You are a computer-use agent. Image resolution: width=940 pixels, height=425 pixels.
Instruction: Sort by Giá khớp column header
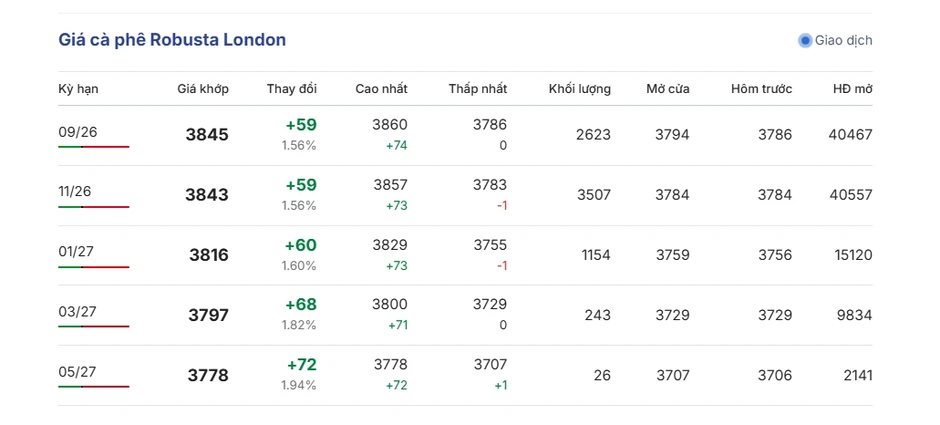(203, 89)
